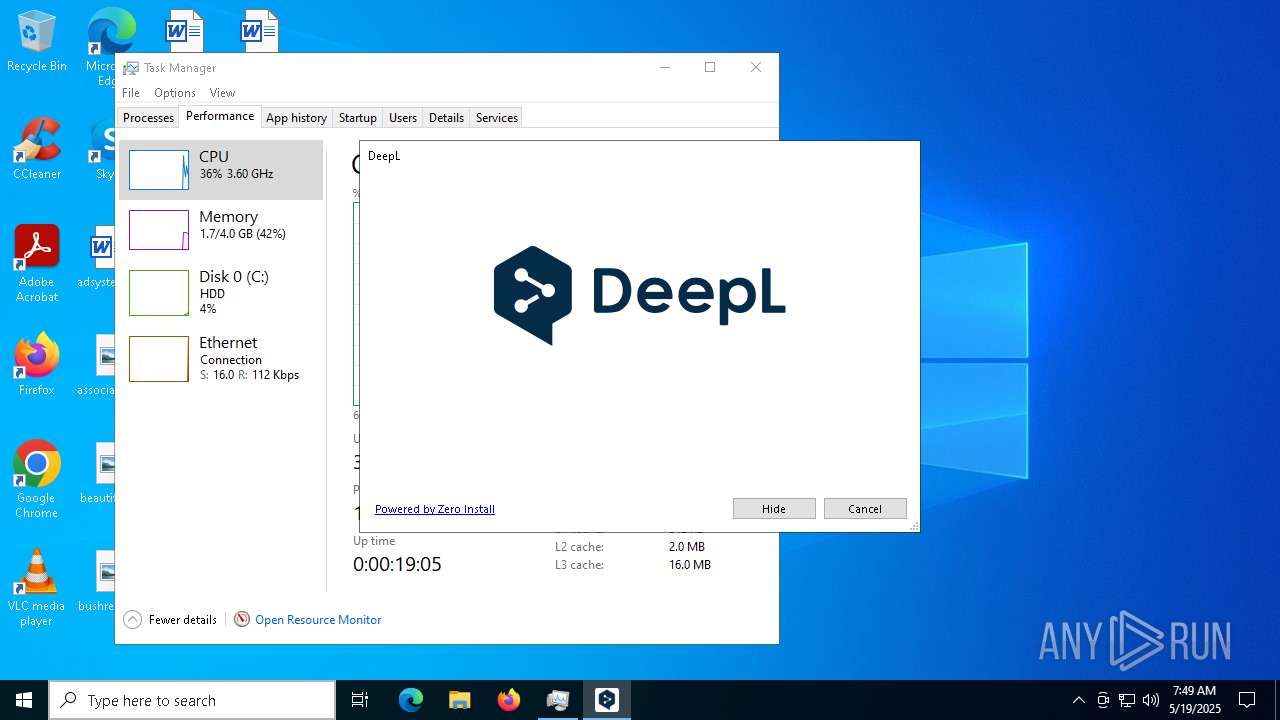The width and height of the screenshot is (1280, 720).
Task: Select the Disk 0 (C:) performance entry
Action: click(x=221, y=292)
